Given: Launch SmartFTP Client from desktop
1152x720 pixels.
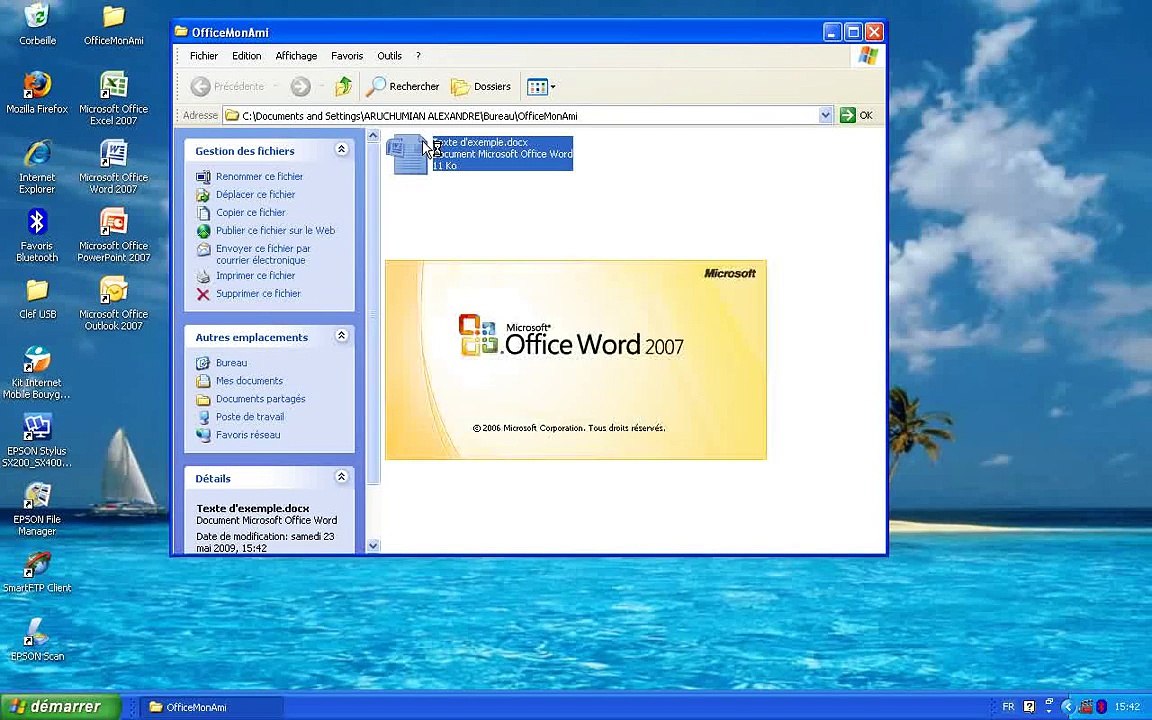Looking at the screenshot, I should point(37,572).
